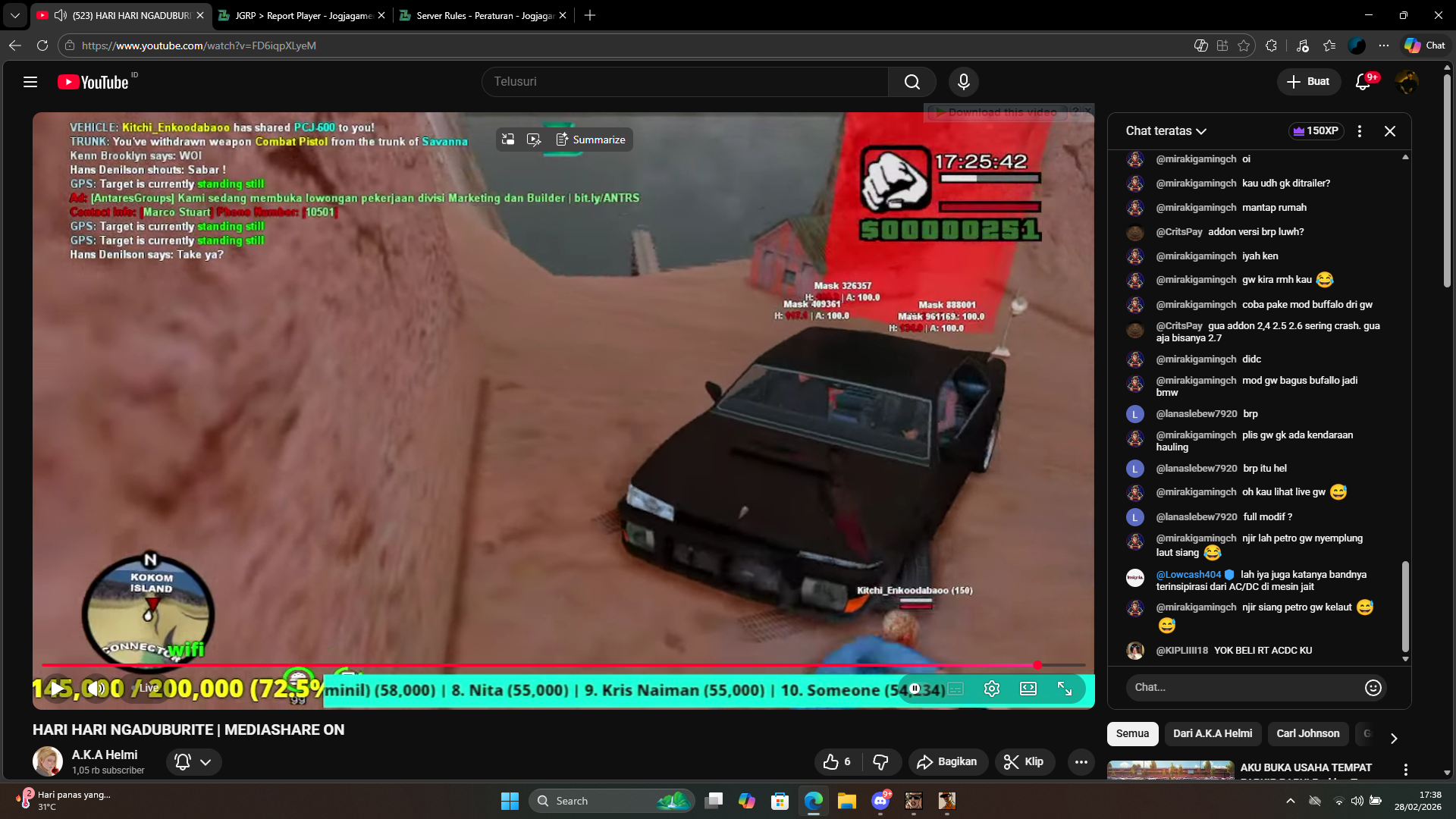Image resolution: width=1456 pixels, height=819 pixels.
Task: Mute the video player volume
Action: 95,689
